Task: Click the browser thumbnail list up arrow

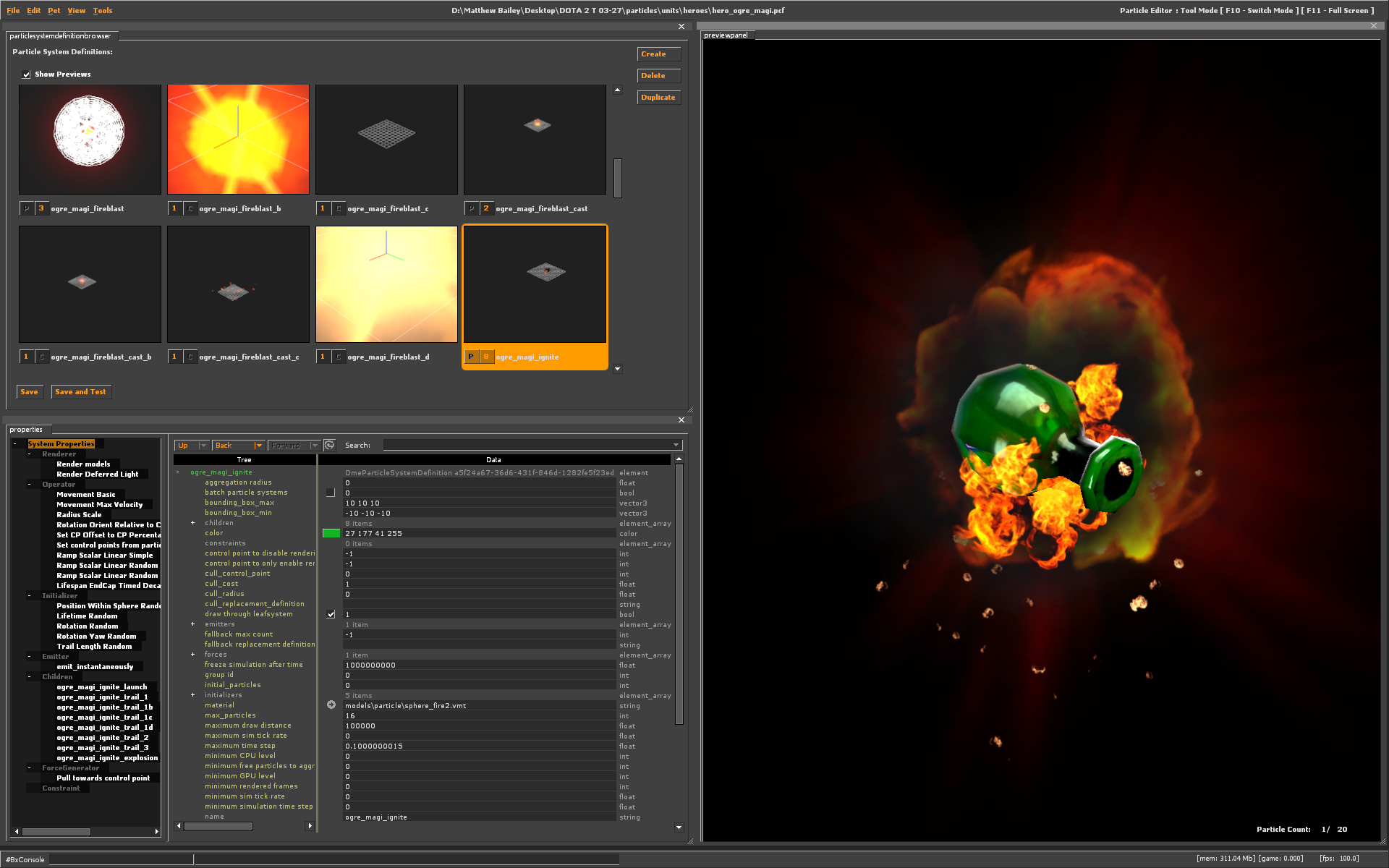Action: [x=618, y=90]
